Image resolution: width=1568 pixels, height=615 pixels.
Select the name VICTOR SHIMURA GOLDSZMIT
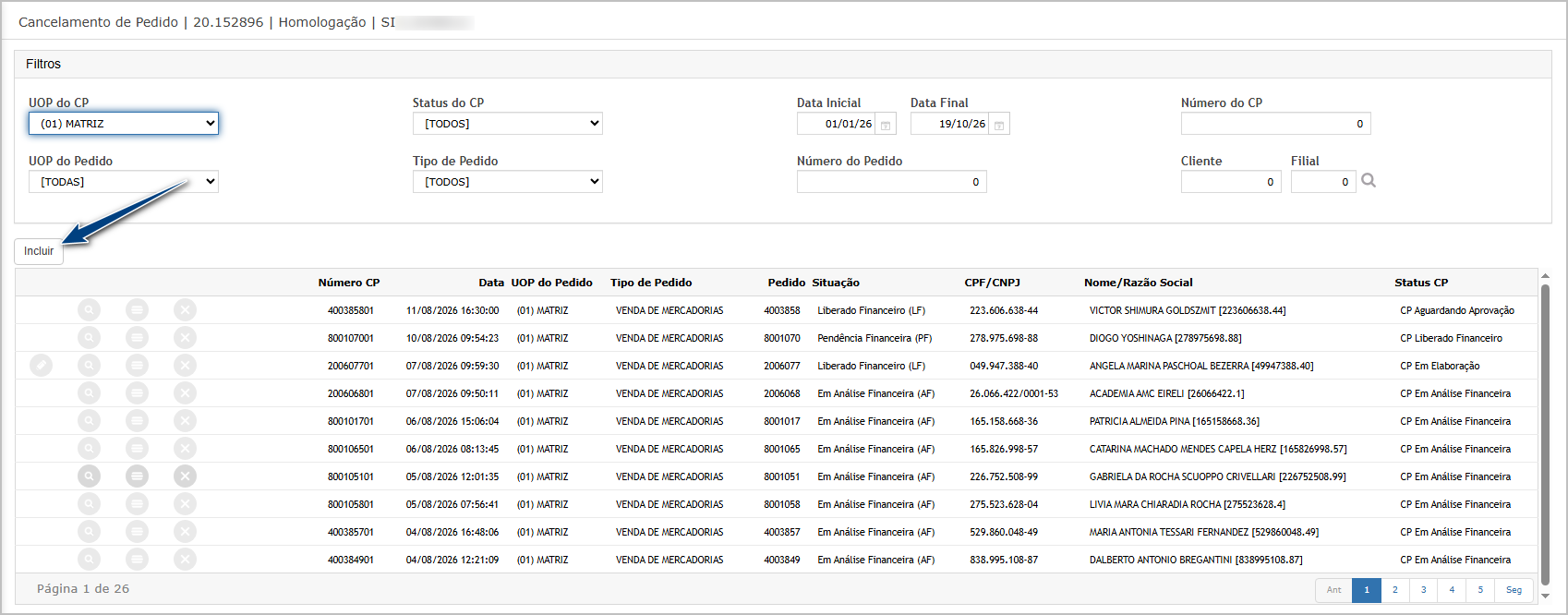pos(1152,311)
